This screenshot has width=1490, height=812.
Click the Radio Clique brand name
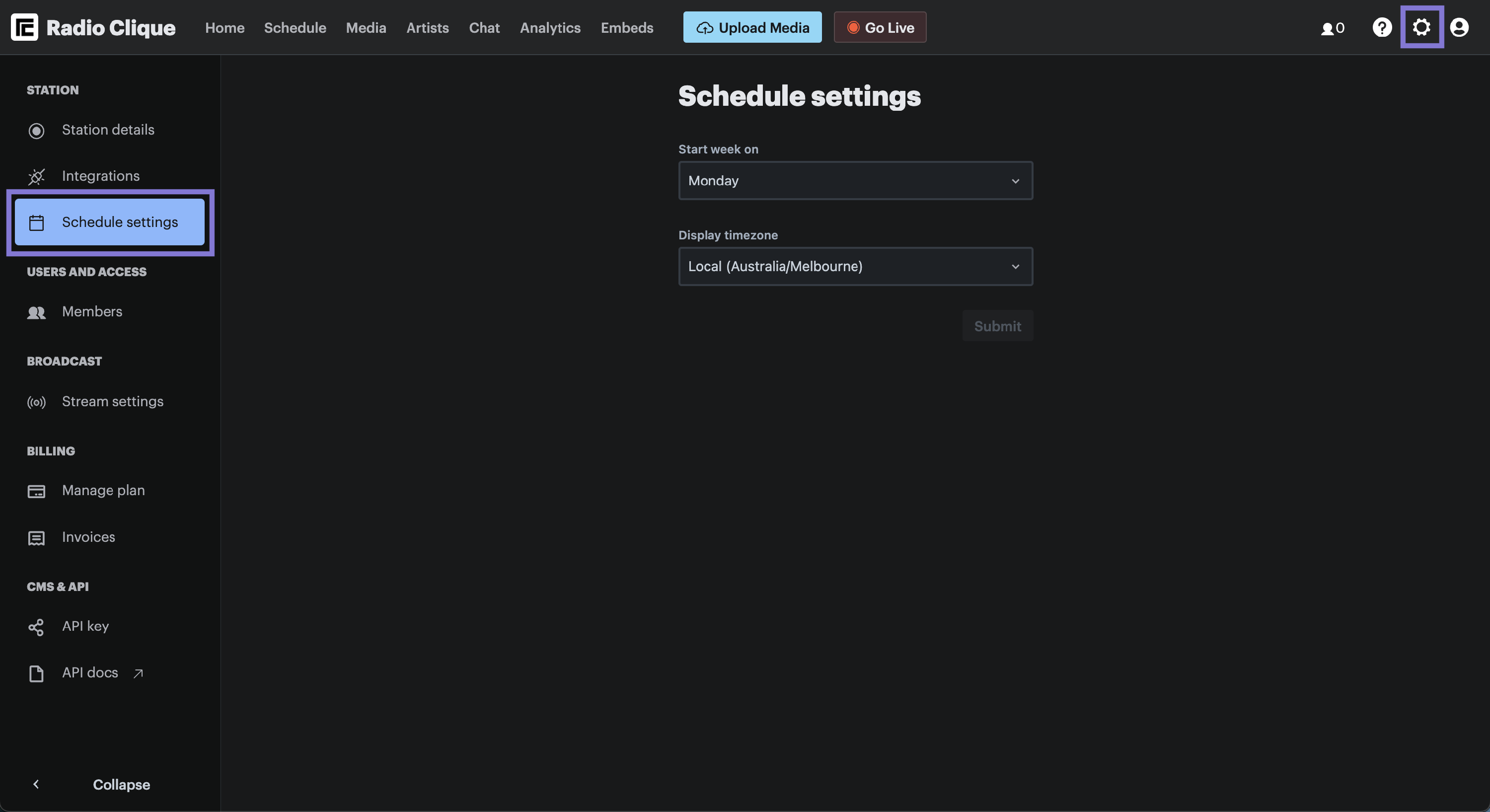click(x=110, y=28)
